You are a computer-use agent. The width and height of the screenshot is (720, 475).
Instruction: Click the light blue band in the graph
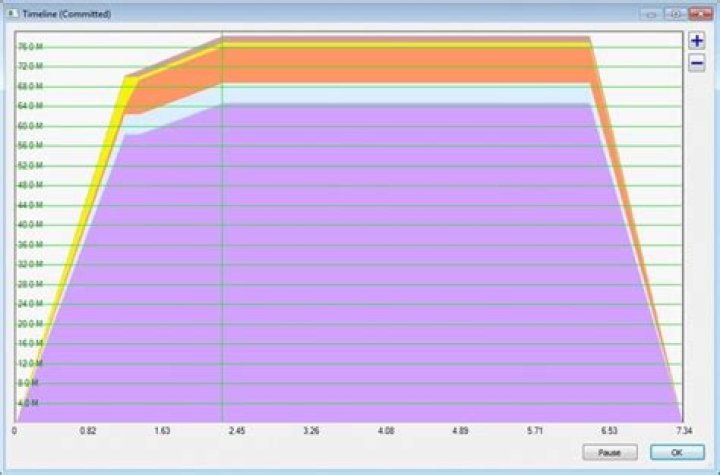(x=404, y=94)
